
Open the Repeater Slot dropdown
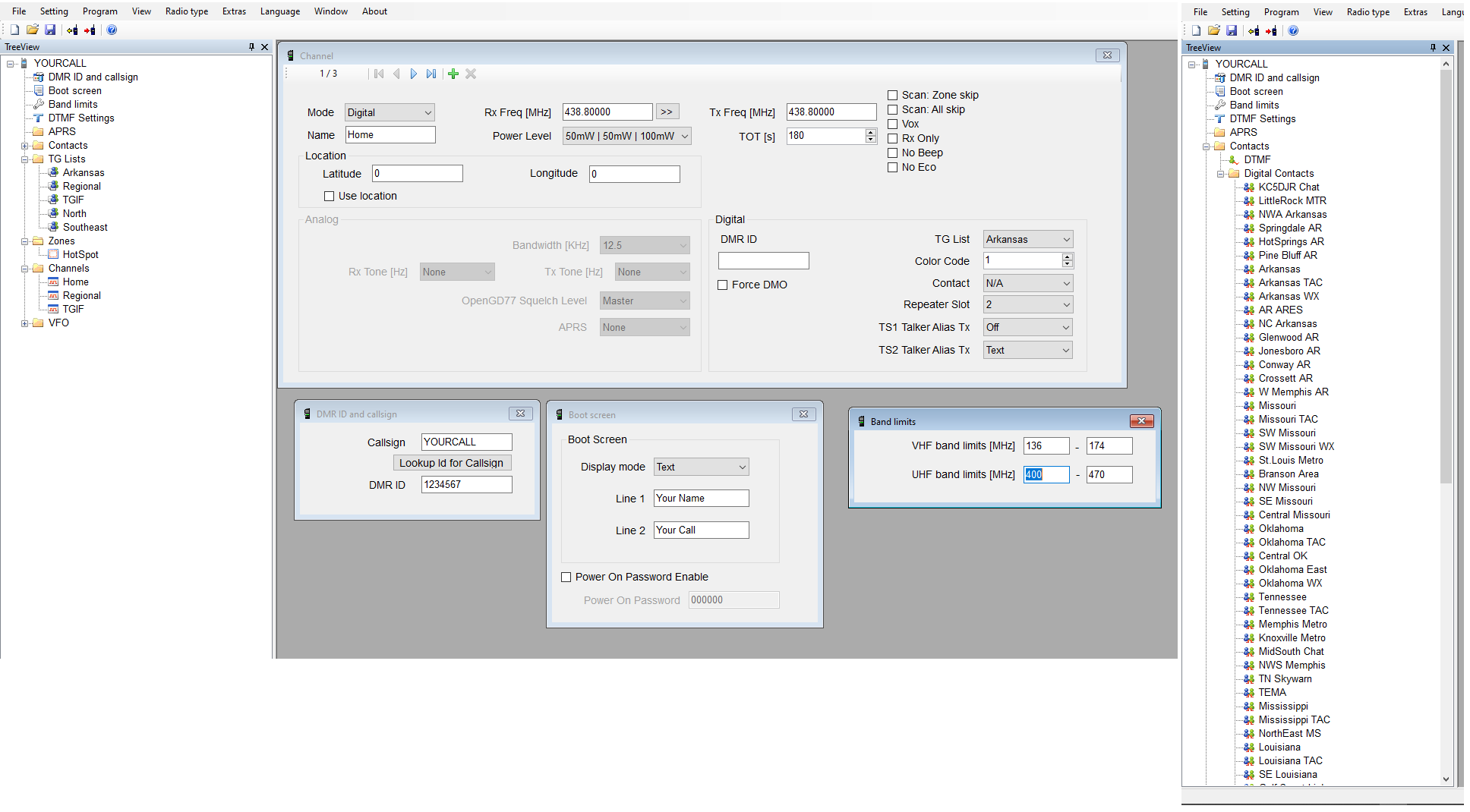coord(1027,304)
